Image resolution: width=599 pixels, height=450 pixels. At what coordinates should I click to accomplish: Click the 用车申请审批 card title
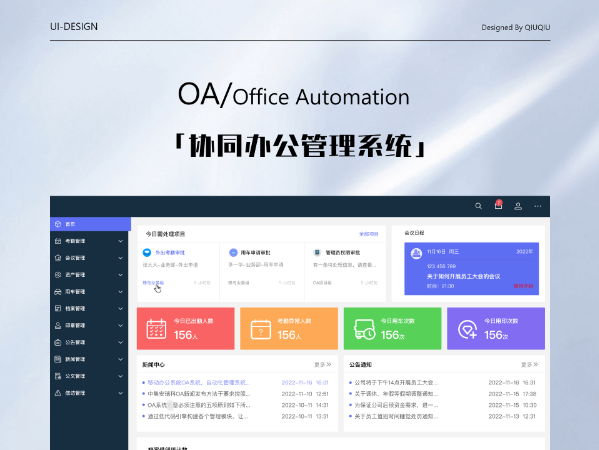pyautogui.click(x=256, y=253)
